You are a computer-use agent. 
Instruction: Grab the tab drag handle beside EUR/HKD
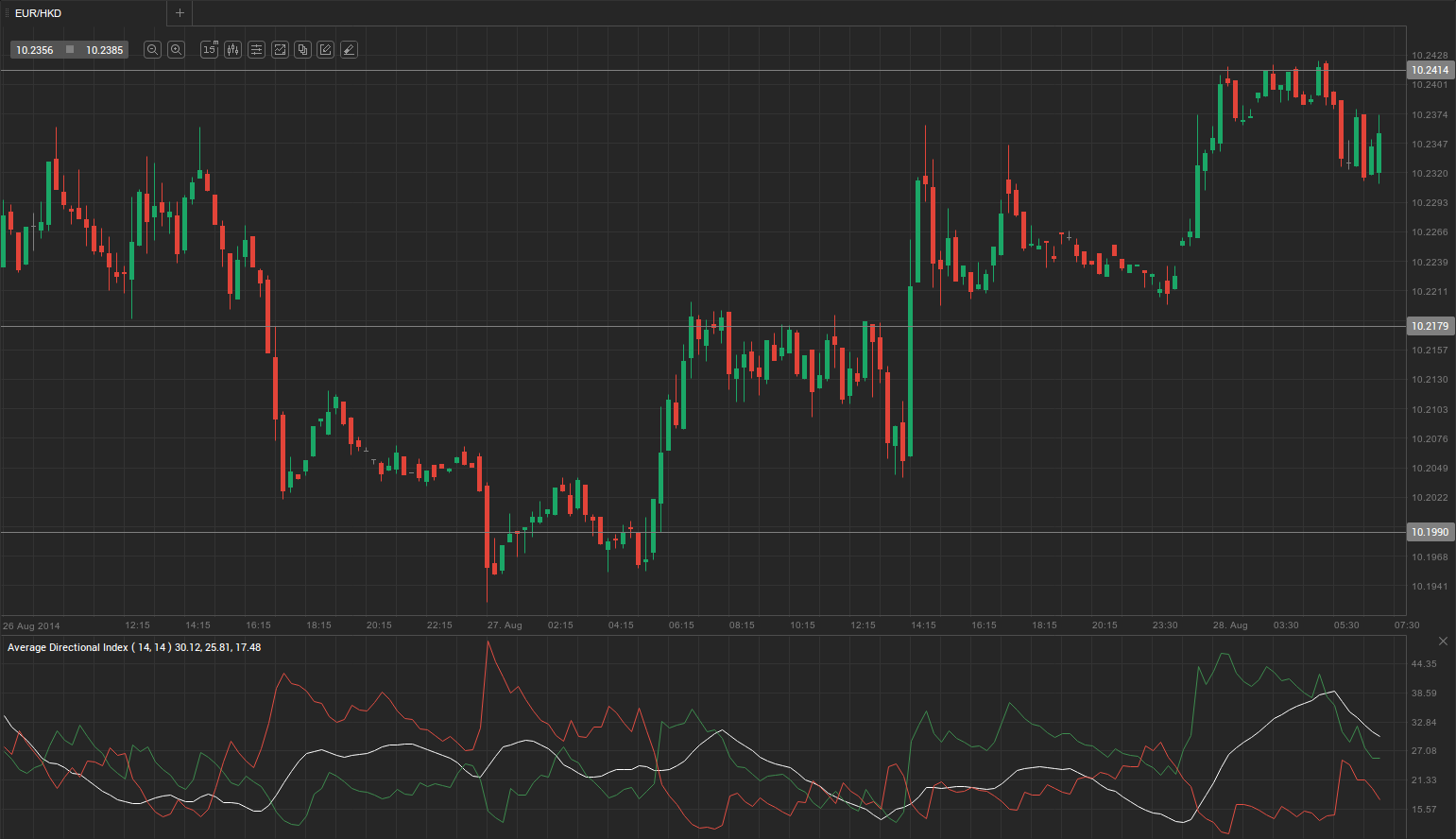[7, 13]
